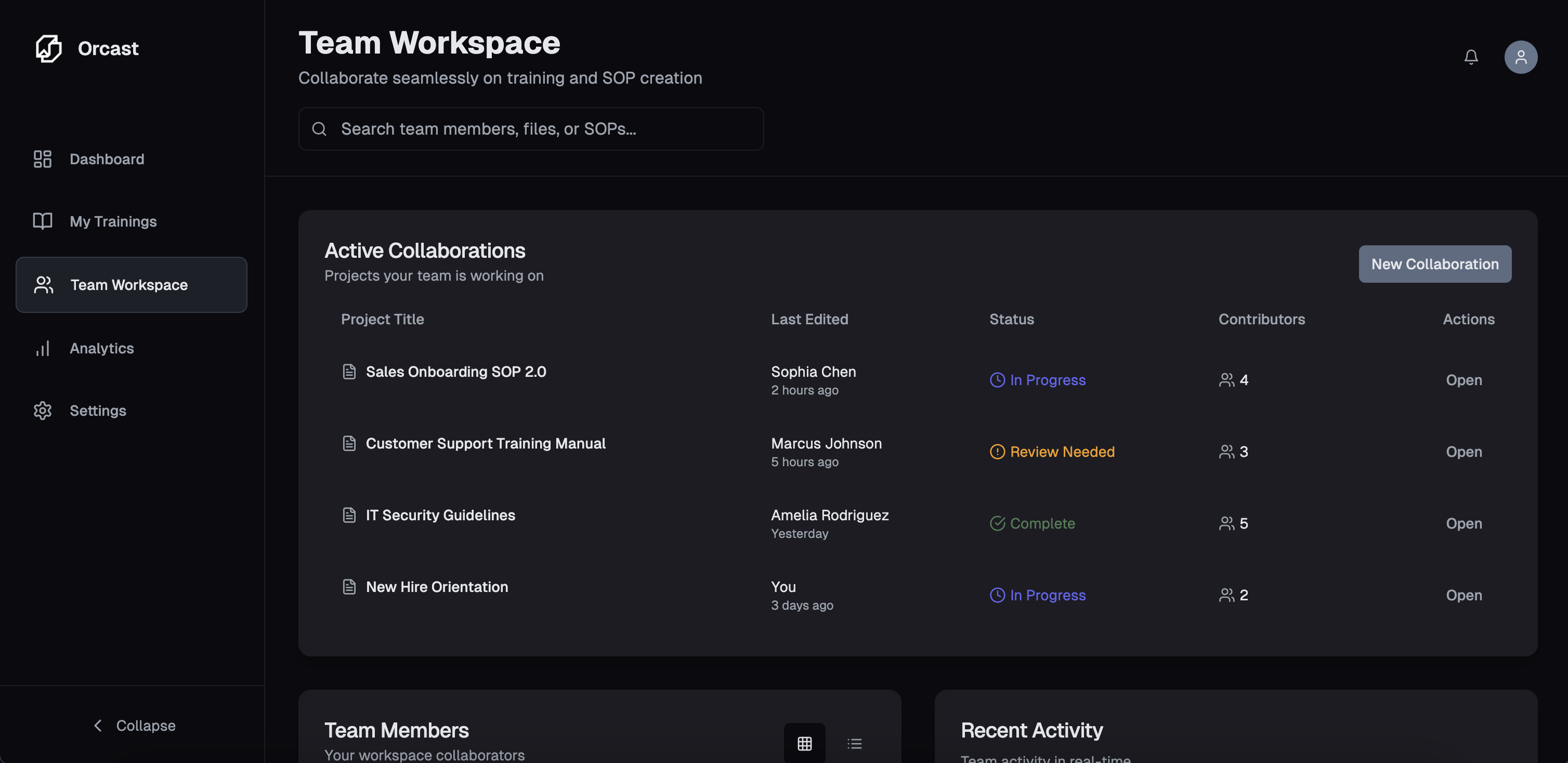Toggle the In Progress status on New Hire Orientation
The width and height of the screenshot is (1568, 763).
[1037, 595]
